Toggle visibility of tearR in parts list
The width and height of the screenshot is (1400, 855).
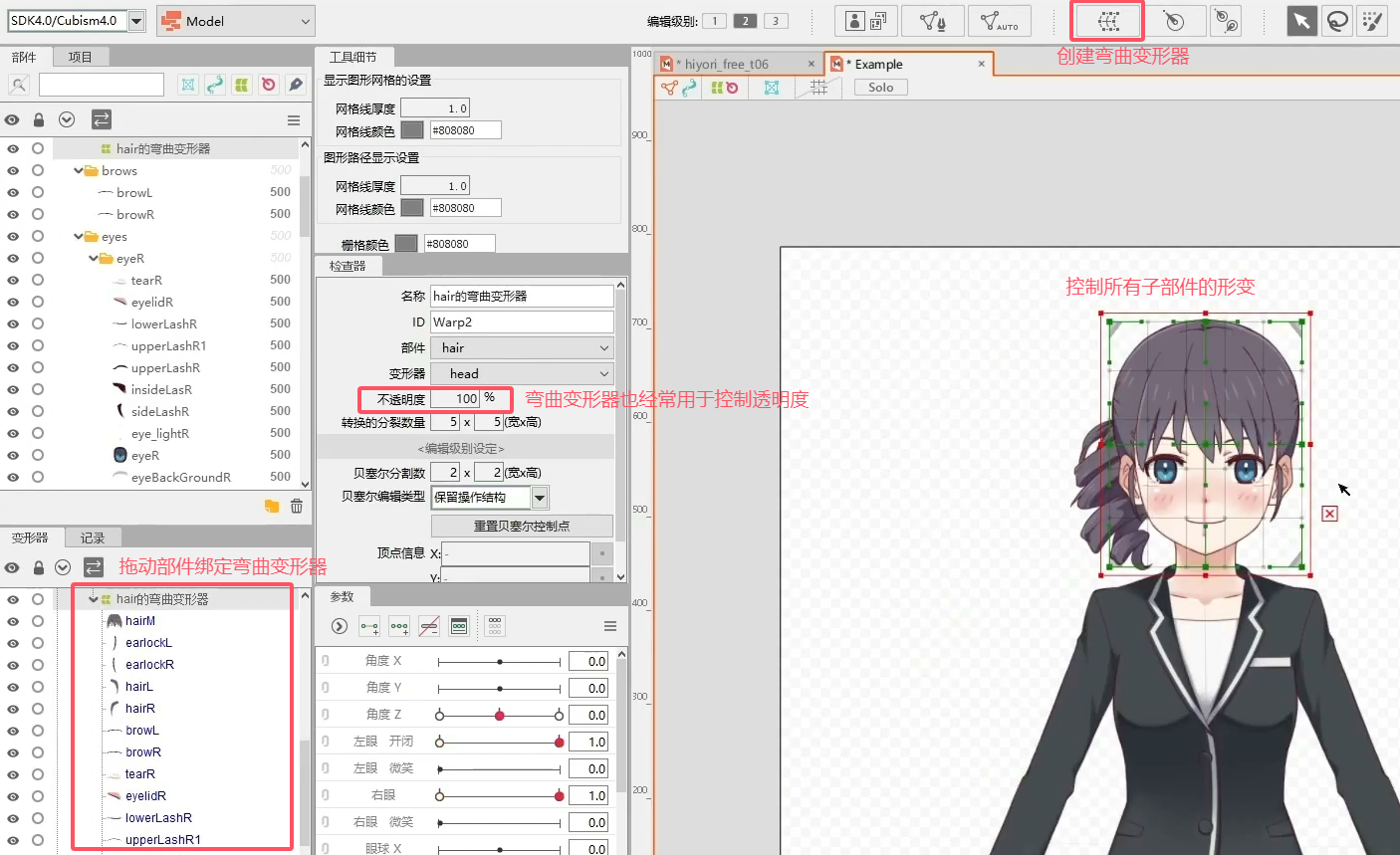click(x=13, y=281)
